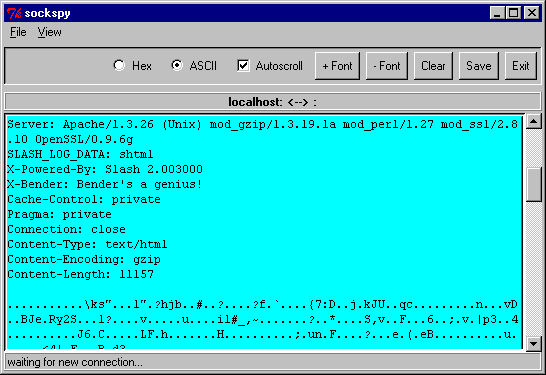Screen dimensions: 546x375
Task: Maximize the sockspy window
Action: [514, 13]
